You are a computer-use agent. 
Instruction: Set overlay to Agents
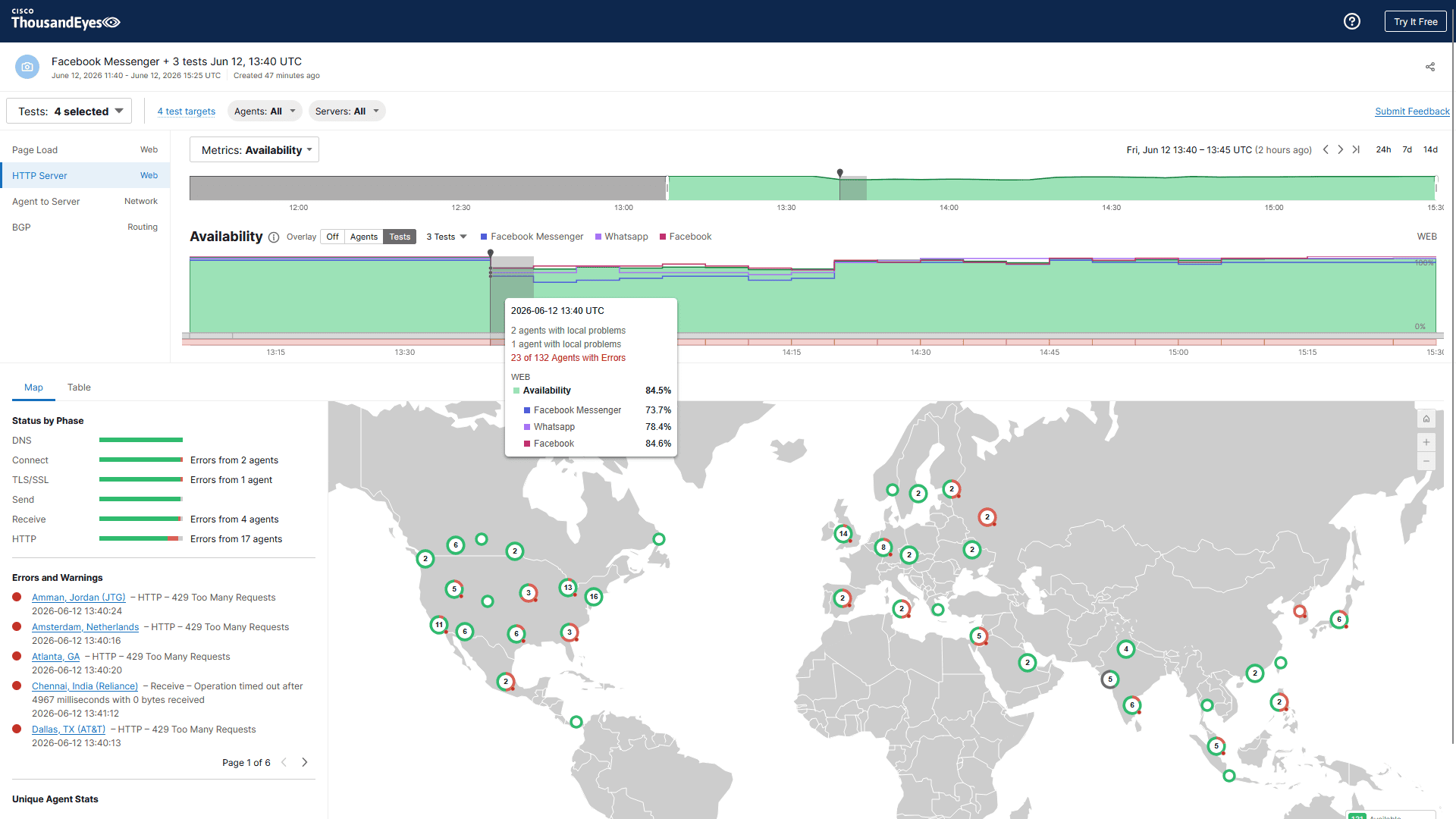pos(364,237)
